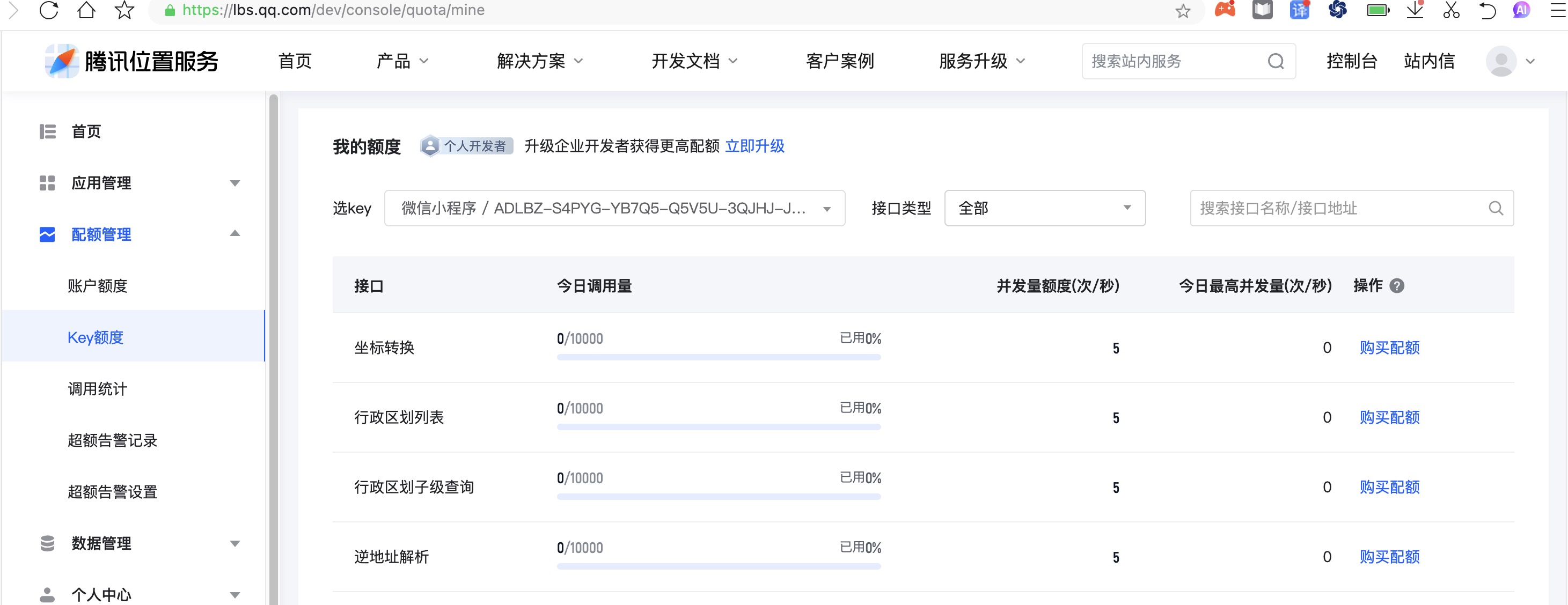This screenshot has width=1568, height=605.
Task: Click the interface search magnifier icon
Action: (1496, 208)
